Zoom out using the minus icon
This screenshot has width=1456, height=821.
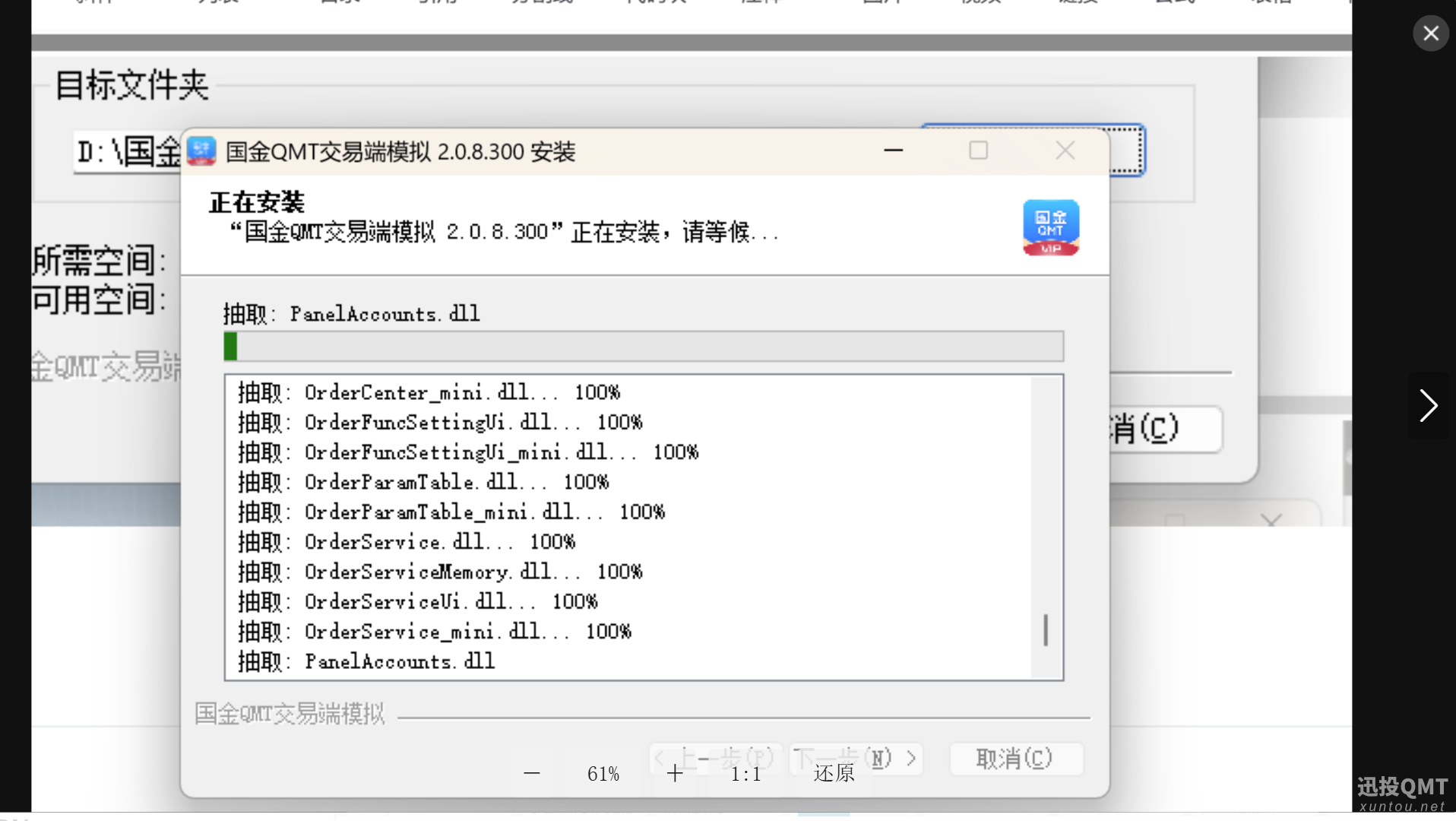click(532, 773)
